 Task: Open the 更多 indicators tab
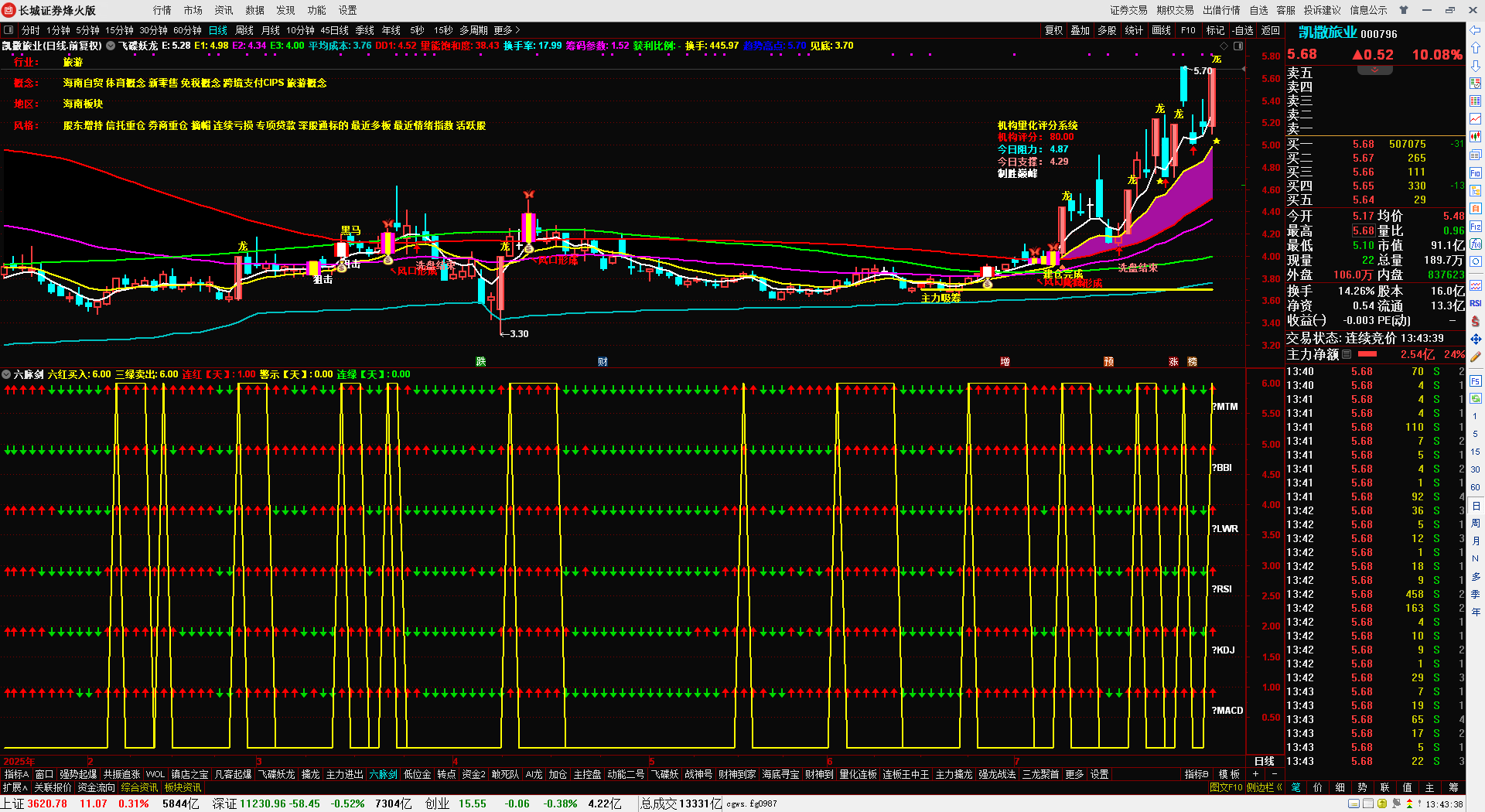click(1074, 774)
